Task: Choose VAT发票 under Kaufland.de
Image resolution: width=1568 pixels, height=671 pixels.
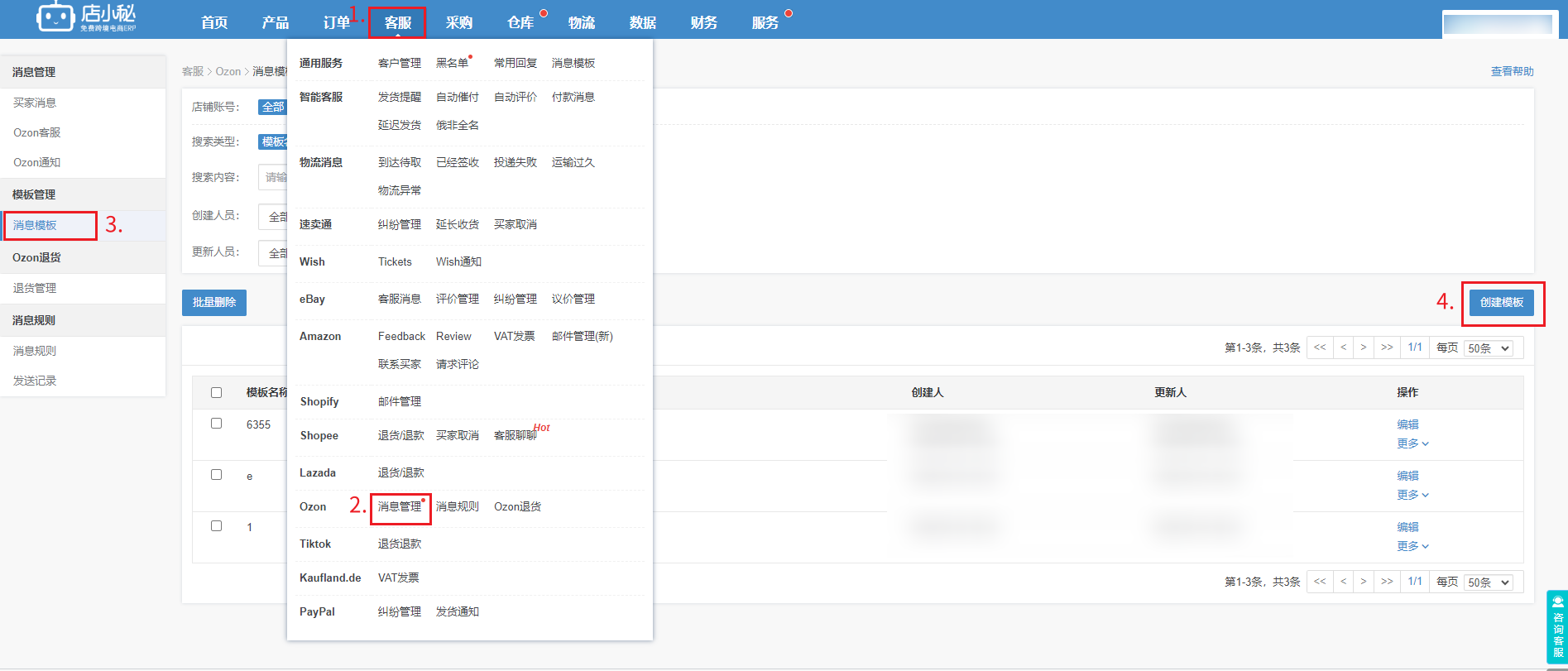Action: point(399,578)
